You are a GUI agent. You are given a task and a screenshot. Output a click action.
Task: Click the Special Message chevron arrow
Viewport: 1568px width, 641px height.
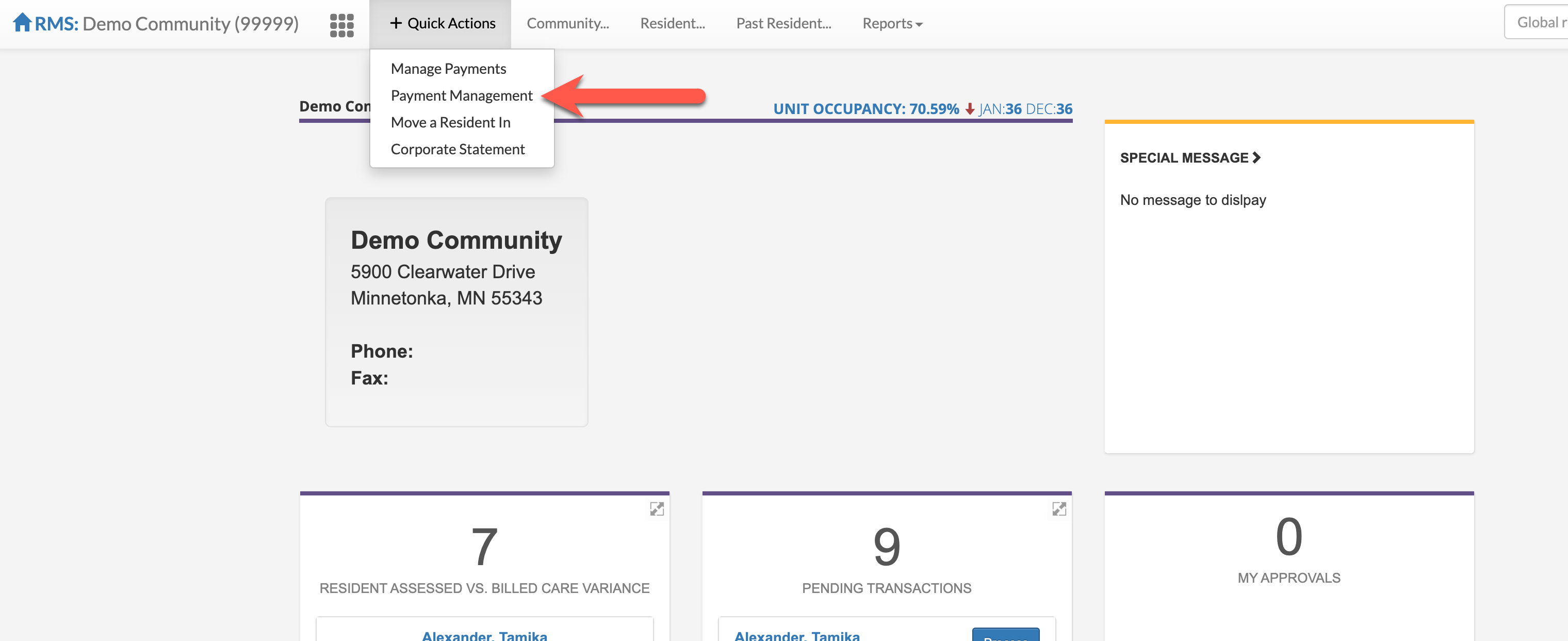(1256, 158)
